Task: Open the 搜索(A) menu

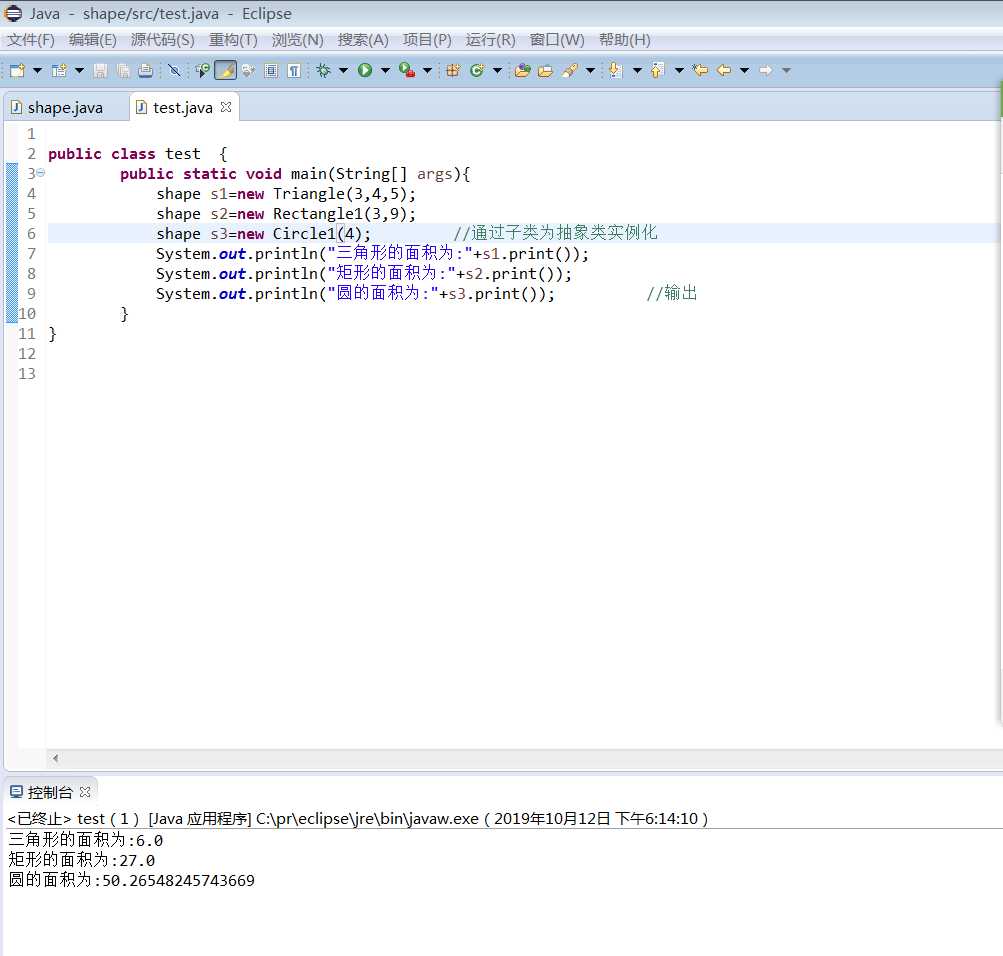Action: 363,40
